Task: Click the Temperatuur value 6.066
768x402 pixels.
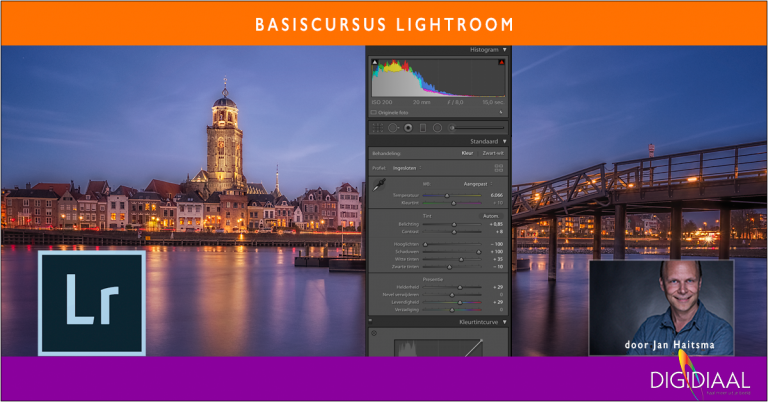Action: (x=497, y=195)
